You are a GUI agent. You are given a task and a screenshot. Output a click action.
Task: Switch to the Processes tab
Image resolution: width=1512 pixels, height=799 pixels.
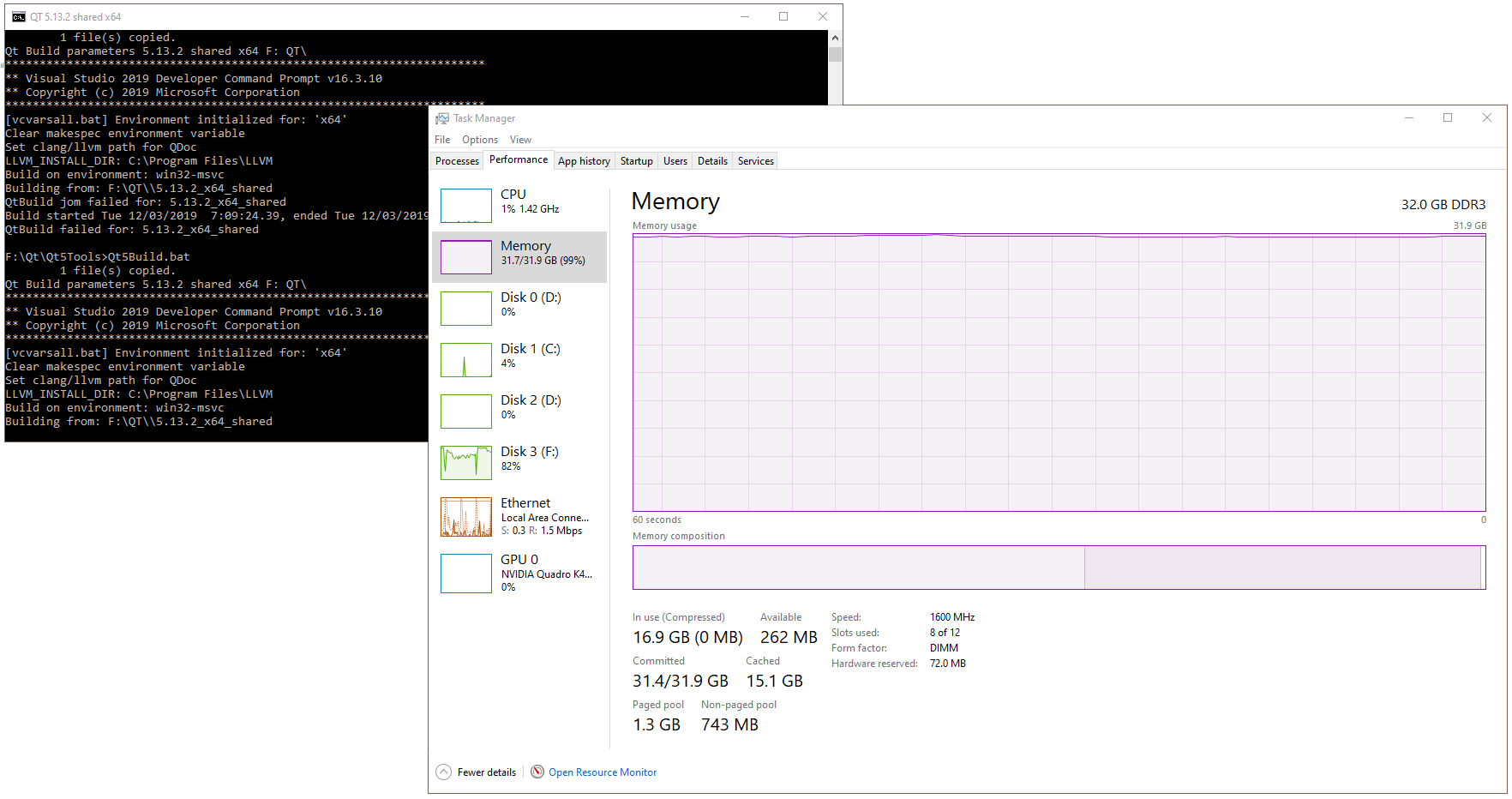457,161
